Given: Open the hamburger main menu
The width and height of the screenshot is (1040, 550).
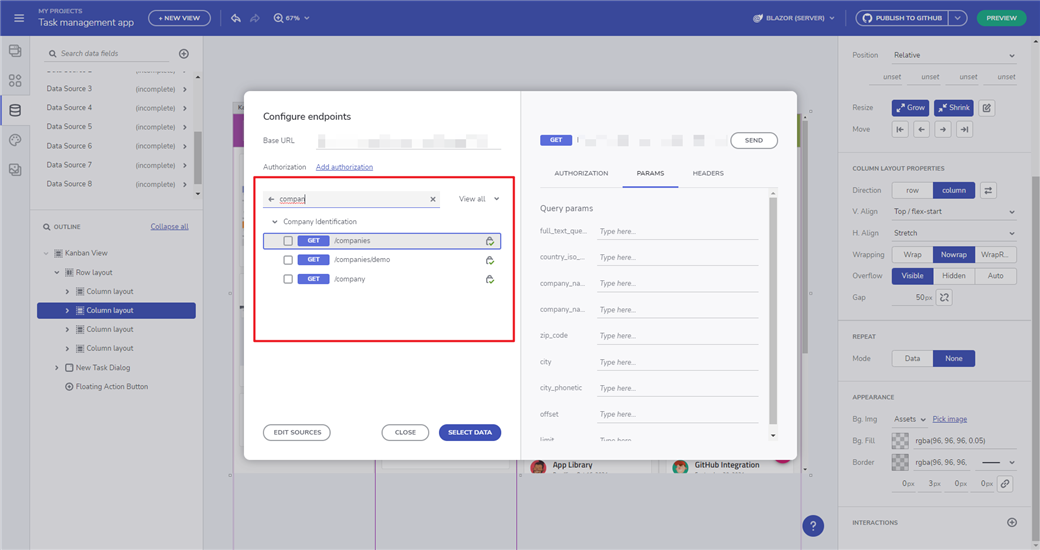Looking at the screenshot, I should [x=18, y=18].
